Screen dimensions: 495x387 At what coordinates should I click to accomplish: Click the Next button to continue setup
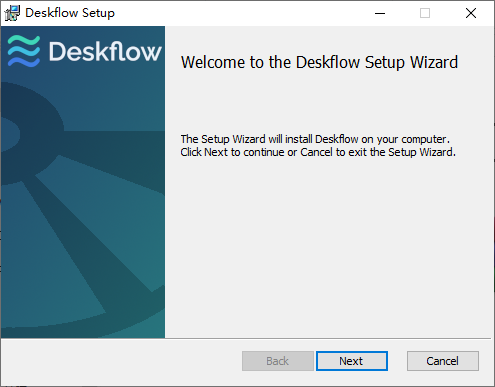click(x=352, y=361)
